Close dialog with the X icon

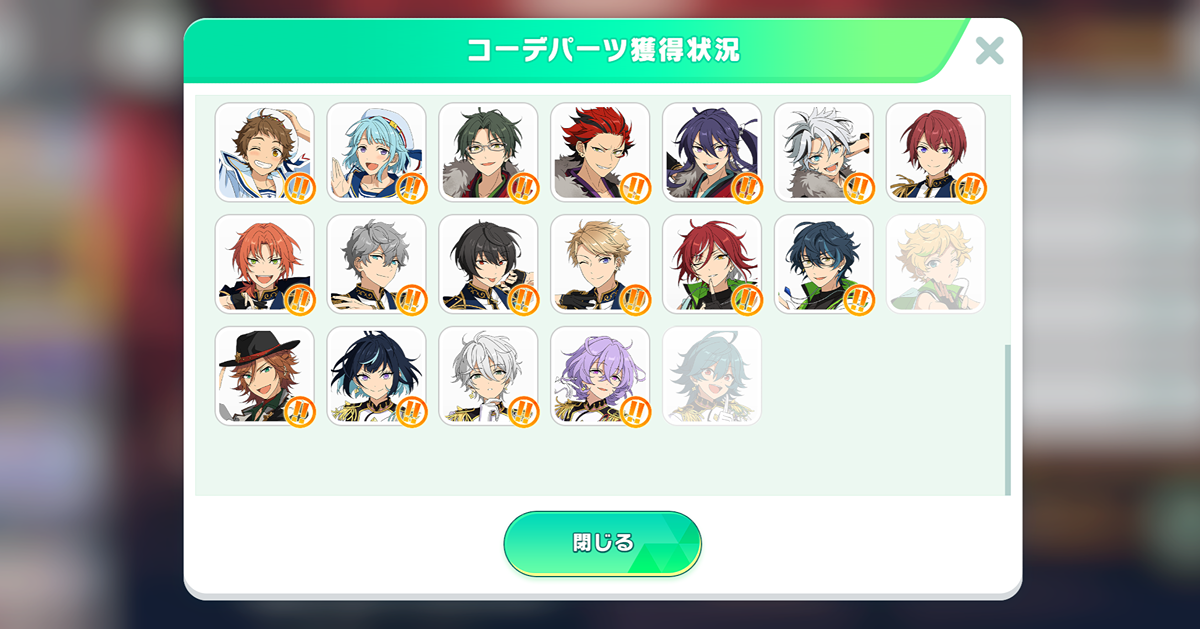(989, 51)
